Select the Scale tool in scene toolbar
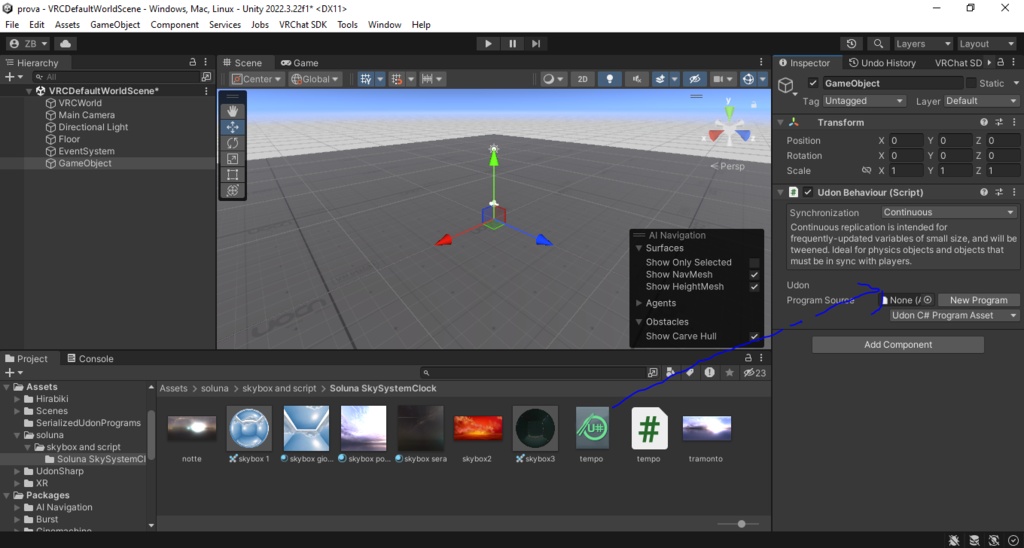 [x=232, y=159]
